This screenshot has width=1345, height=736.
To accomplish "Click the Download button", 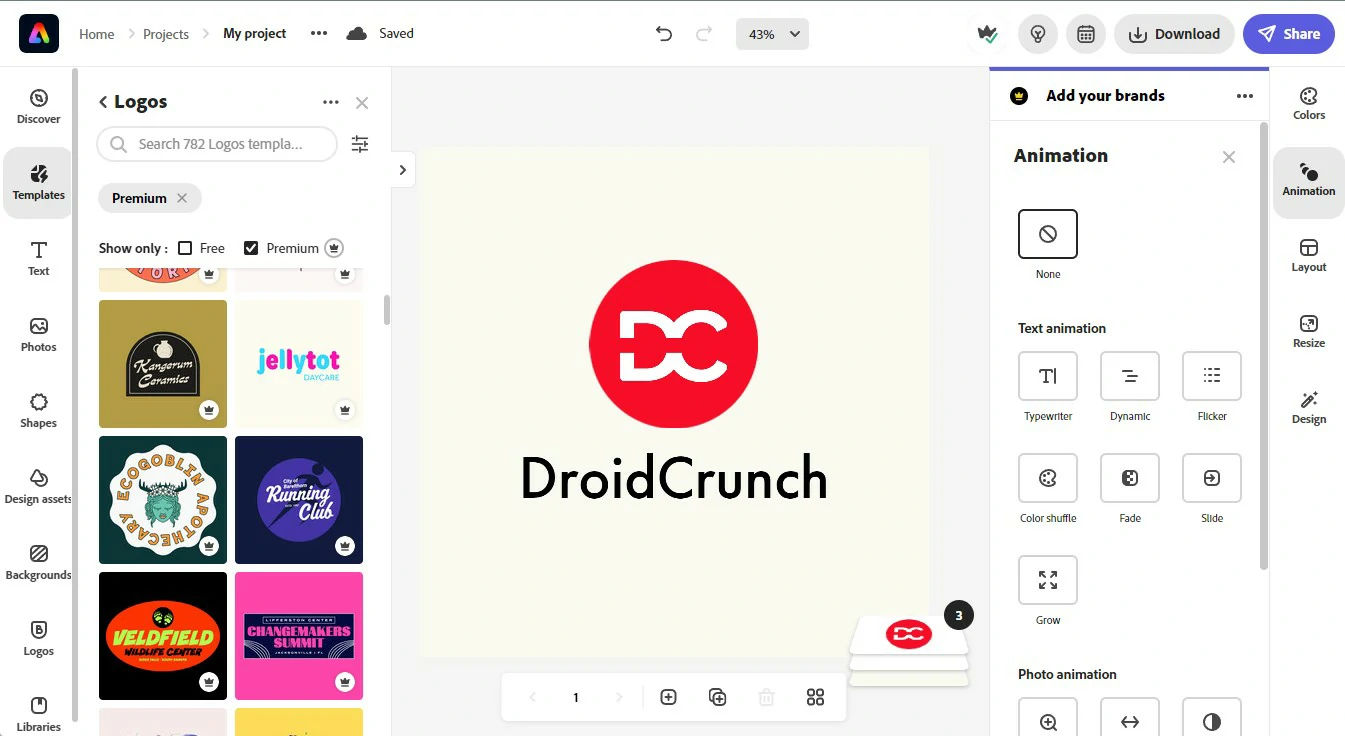I will 1174,34.
